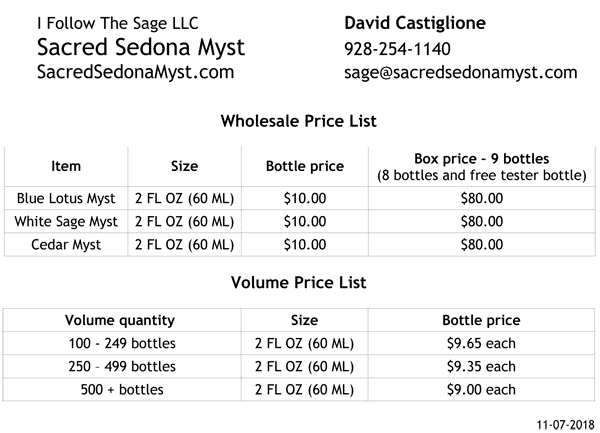Click the sage@sacredsedonamyst.com email address
This screenshot has width=600, height=433.
point(460,72)
